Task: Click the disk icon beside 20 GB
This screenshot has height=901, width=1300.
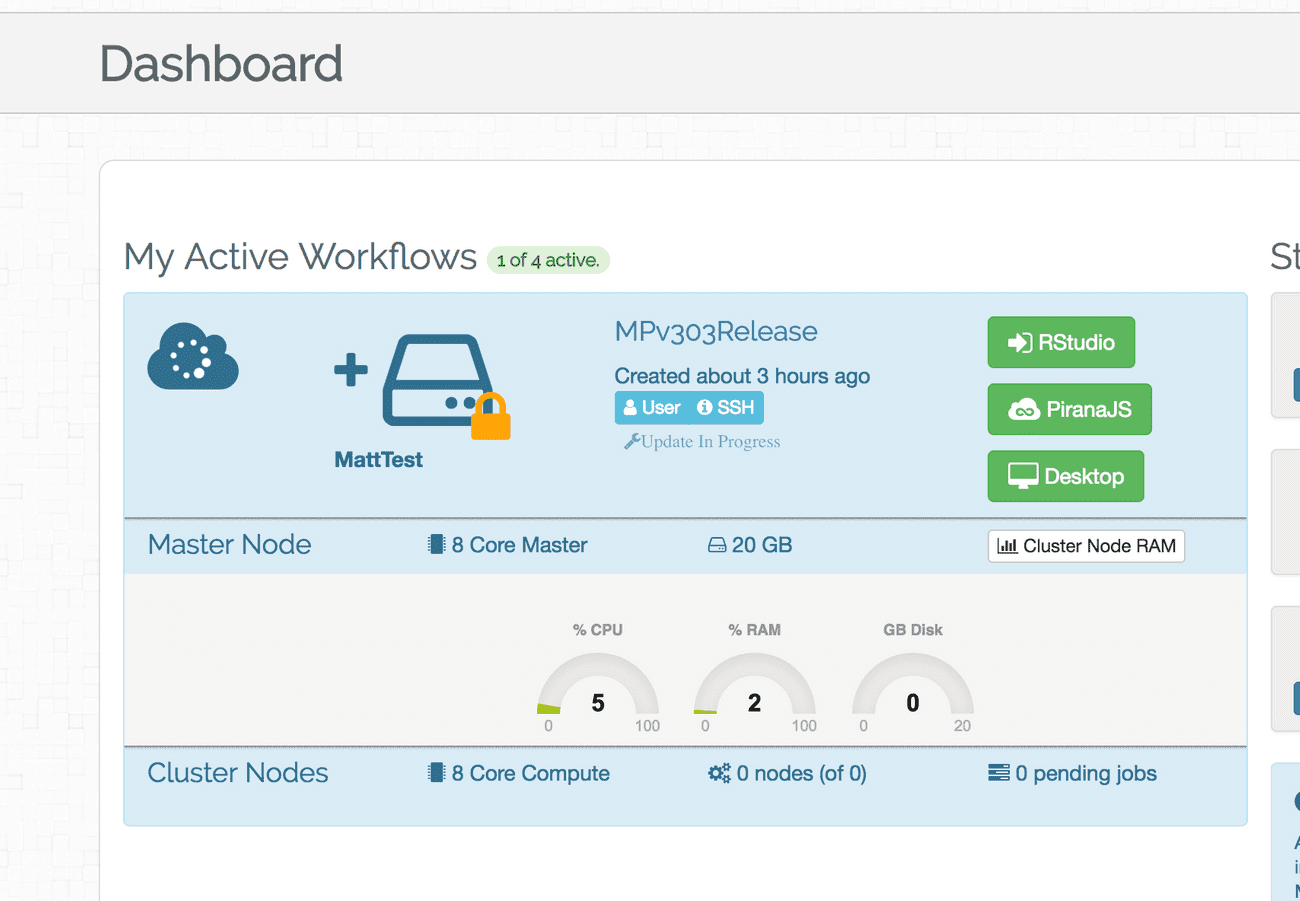Action: pyautogui.click(x=716, y=544)
